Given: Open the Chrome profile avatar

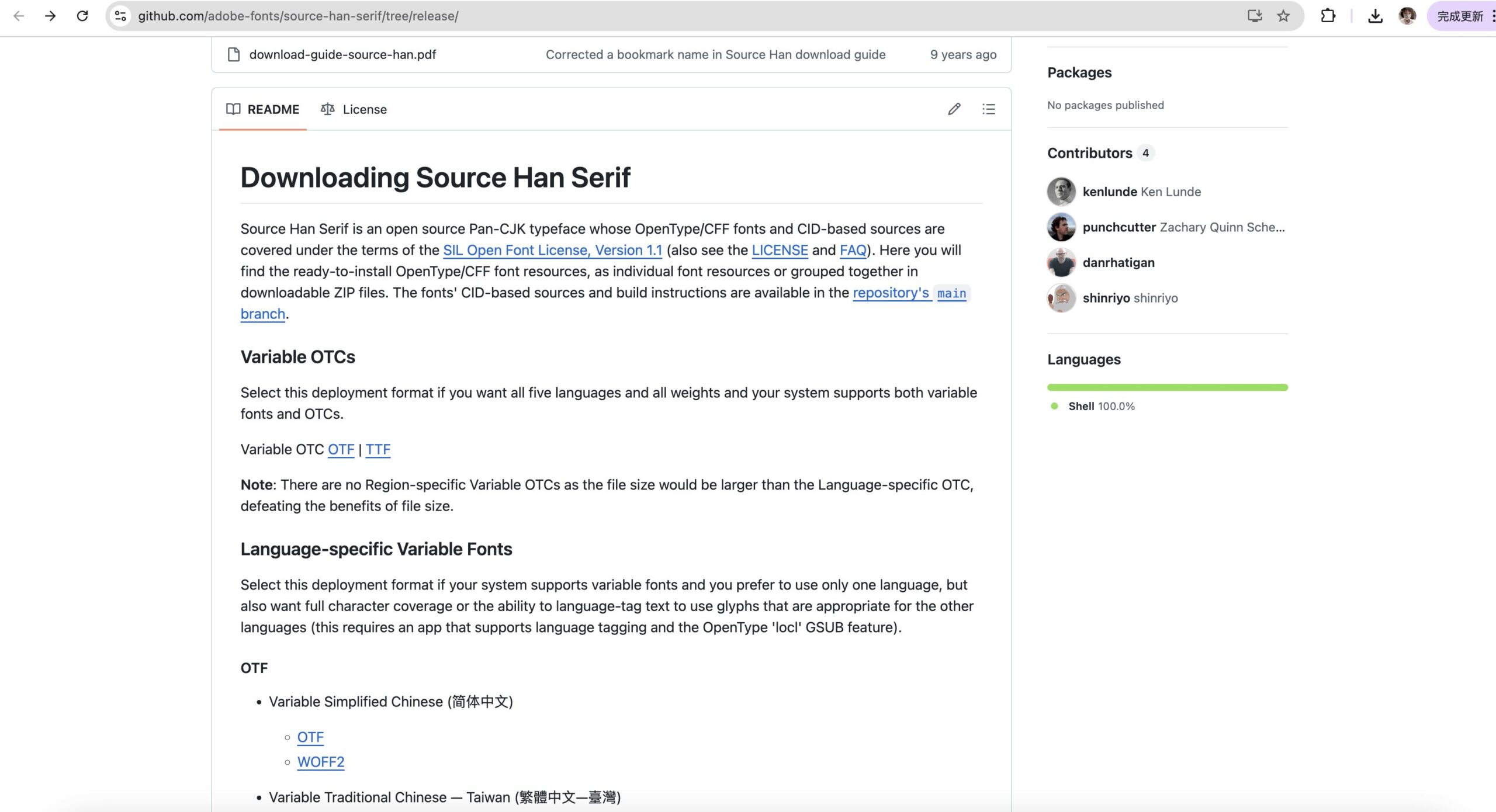Looking at the screenshot, I should 1407,16.
